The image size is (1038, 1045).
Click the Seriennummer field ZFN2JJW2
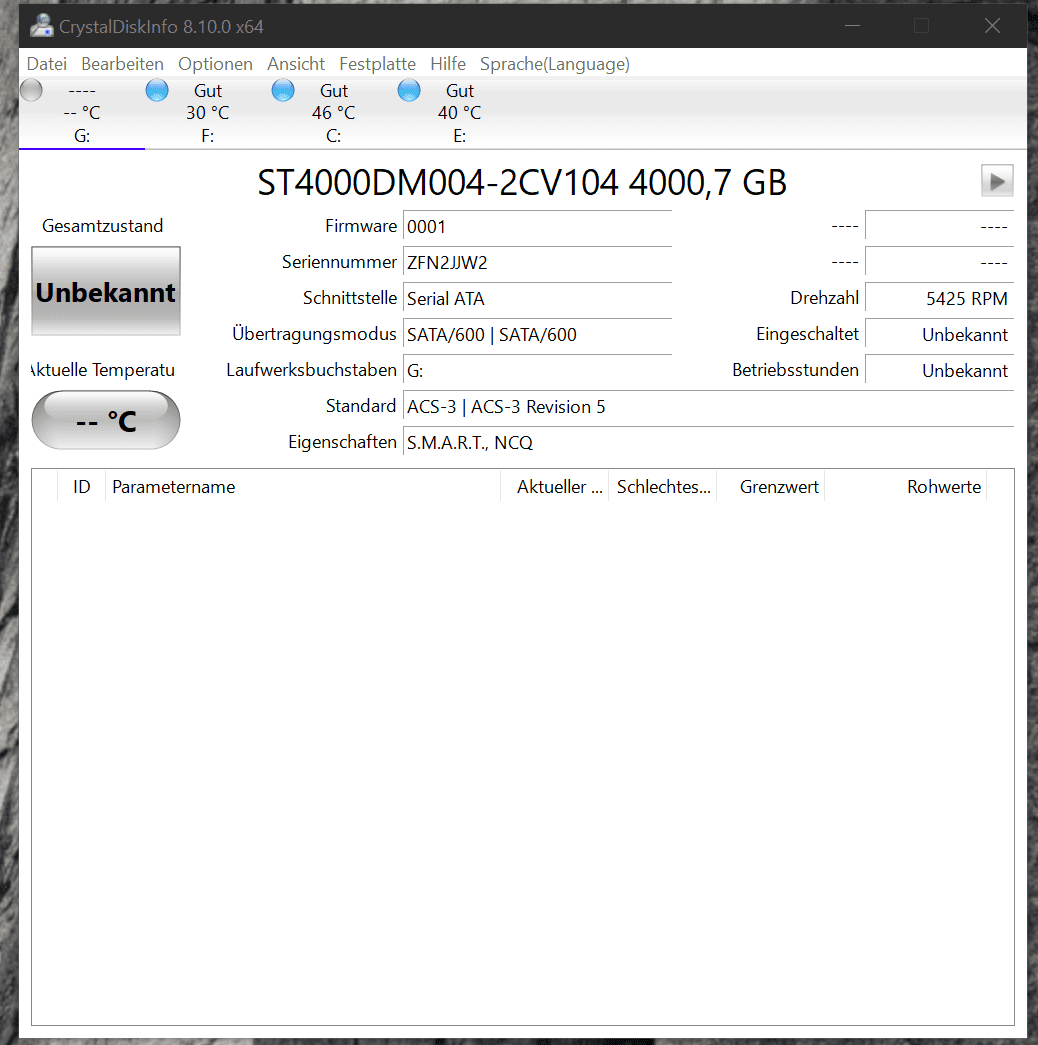pyautogui.click(x=537, y=262)
